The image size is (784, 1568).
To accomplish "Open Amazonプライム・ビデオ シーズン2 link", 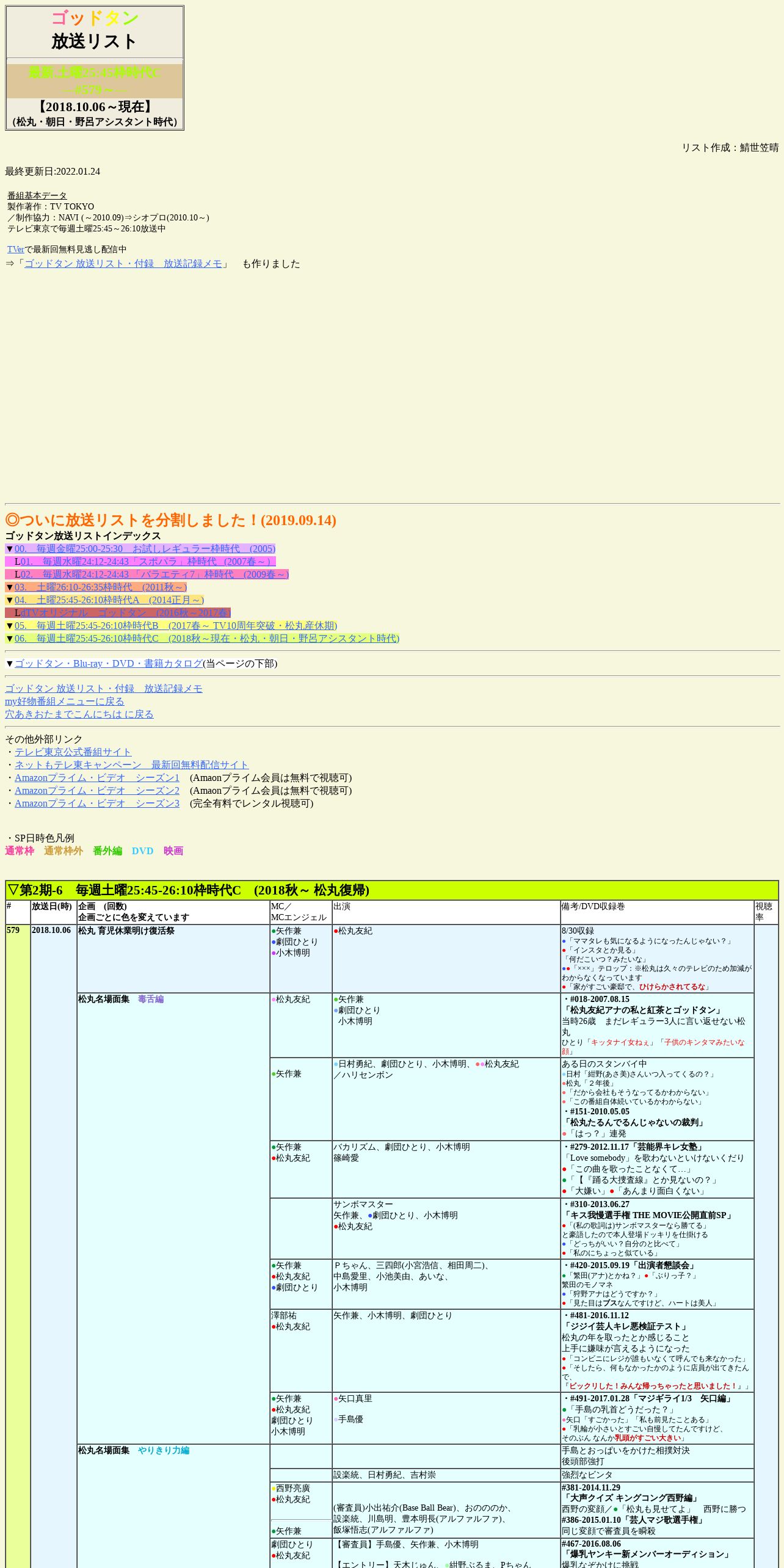I will point(97,791).
